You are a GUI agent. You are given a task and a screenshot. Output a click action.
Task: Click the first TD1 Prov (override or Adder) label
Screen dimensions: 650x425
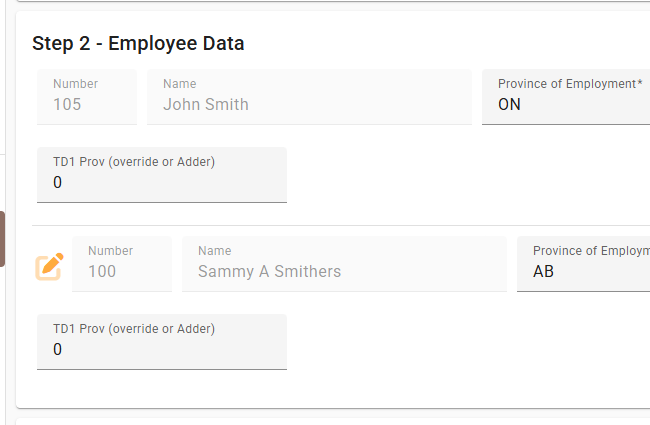(134, 162)
